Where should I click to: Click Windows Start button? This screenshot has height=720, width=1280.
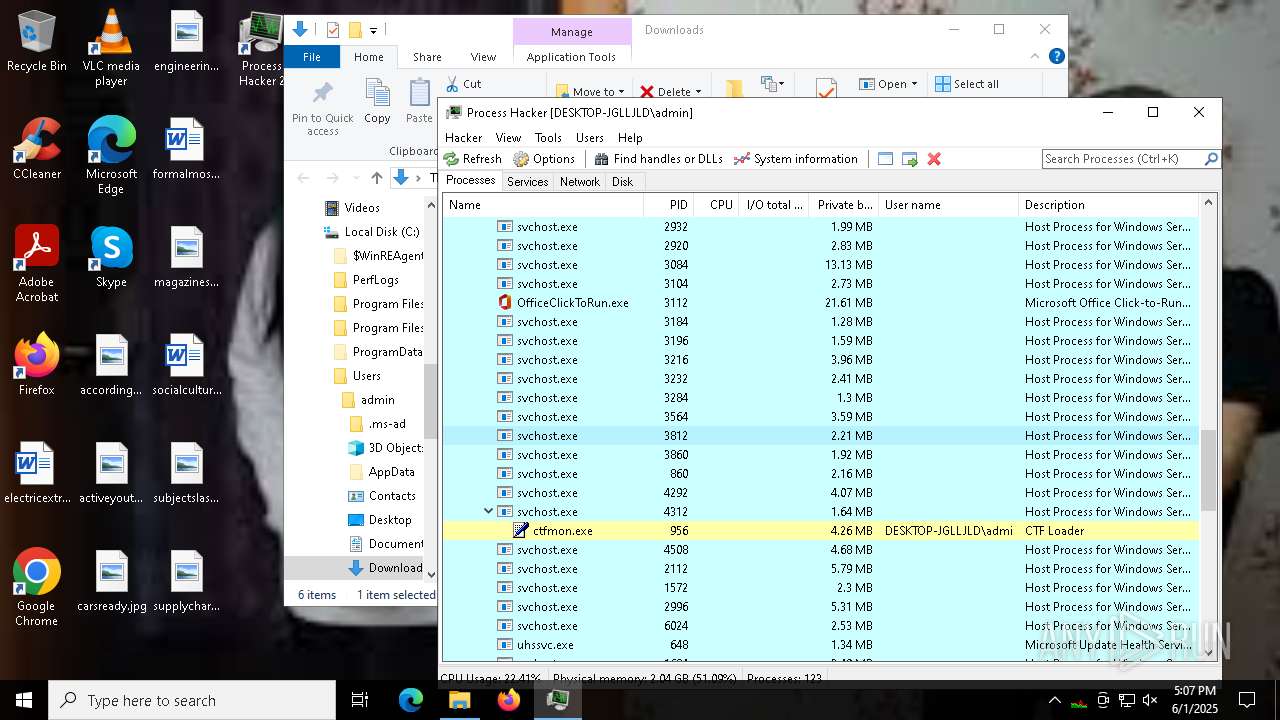(x=24, y=700)
